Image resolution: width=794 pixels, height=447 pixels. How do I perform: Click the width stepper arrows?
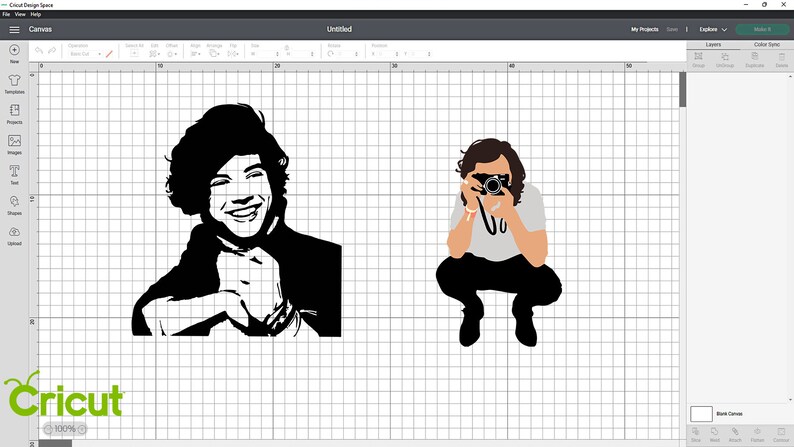click(x=277, y=54)
